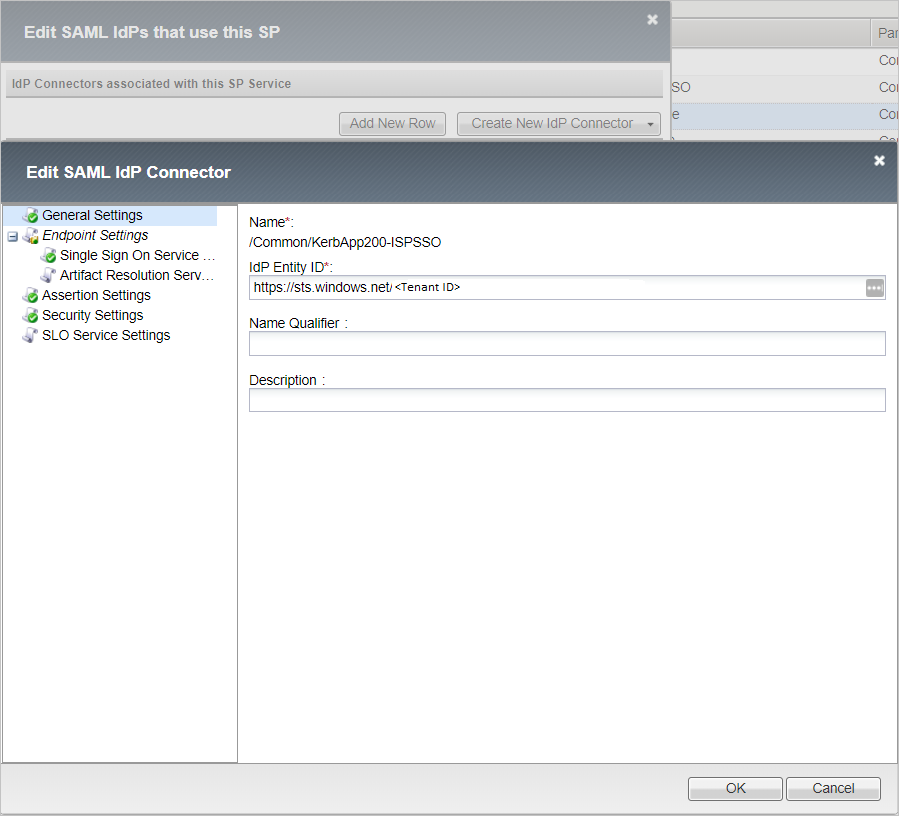Click the Security Settings icon

point(30,316)
